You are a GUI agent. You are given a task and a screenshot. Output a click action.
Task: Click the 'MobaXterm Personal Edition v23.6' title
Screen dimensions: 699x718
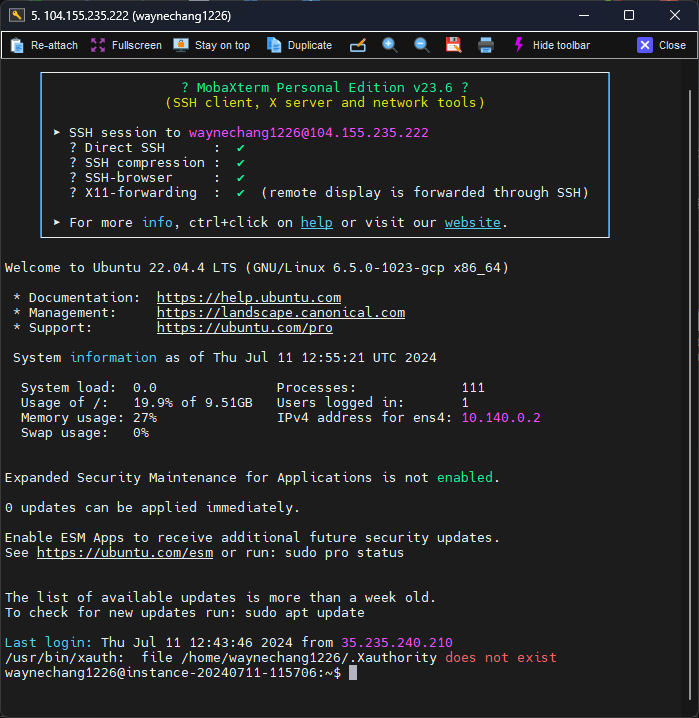point(325,87)
